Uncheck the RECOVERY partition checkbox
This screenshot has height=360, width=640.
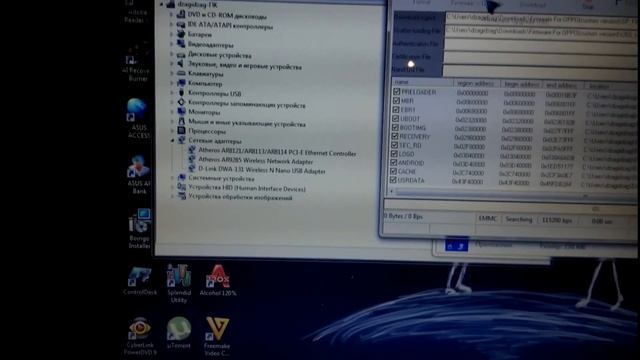click(394, 136)
